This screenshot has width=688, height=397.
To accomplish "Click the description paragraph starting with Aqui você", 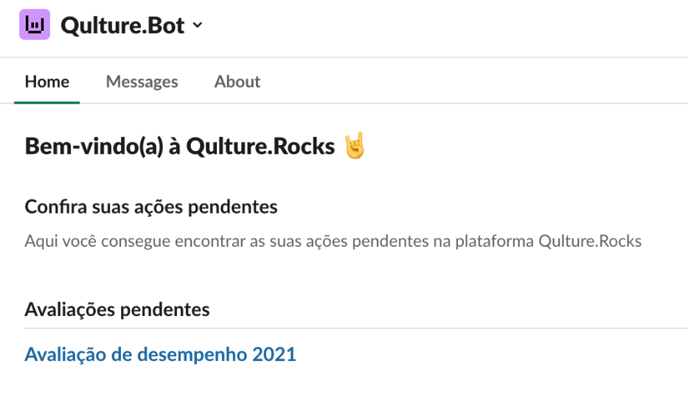I will pyautogui.click(x=333, y=241).
